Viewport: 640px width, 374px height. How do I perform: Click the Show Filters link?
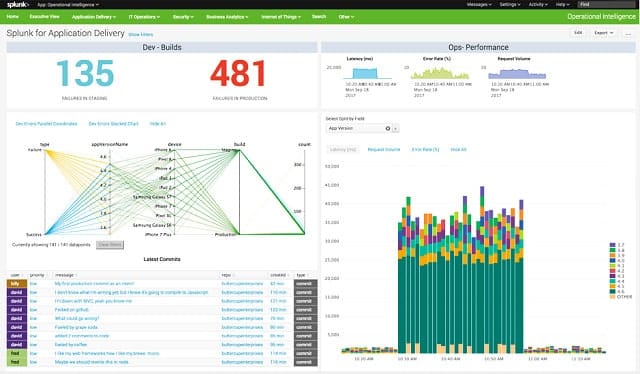coord(140,35)
